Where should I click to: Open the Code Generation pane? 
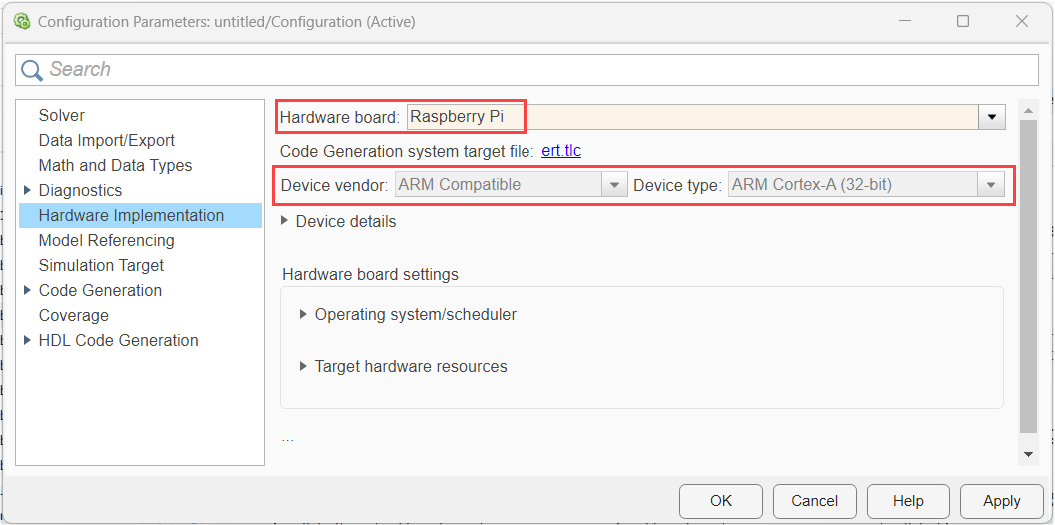pyautogui.click(x=100, y=290)
